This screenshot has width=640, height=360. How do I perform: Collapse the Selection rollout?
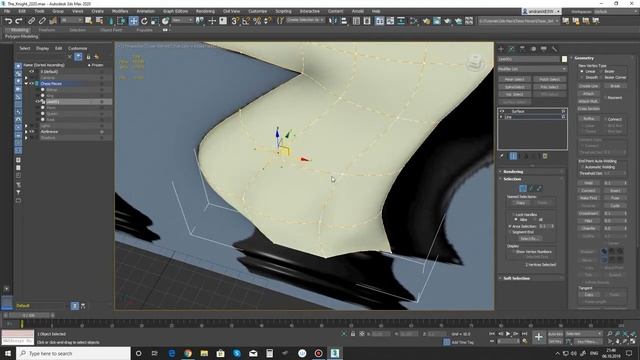[x=512, y=179]
